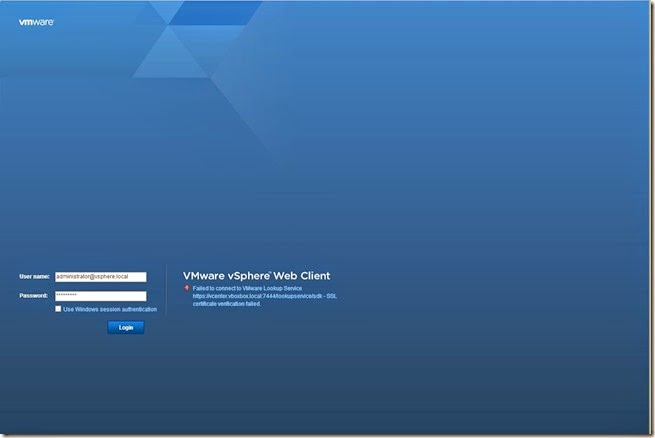
Task: Click the "VMware vSphere Web Client" heading
Action: [256, 276]
